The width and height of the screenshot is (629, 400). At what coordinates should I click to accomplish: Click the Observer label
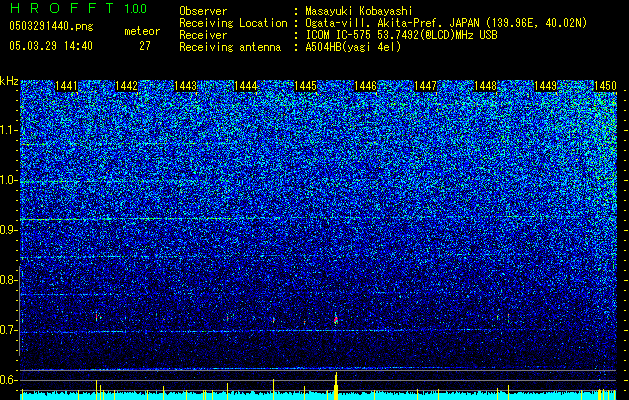pyautogui.click(x=203, y=11)
